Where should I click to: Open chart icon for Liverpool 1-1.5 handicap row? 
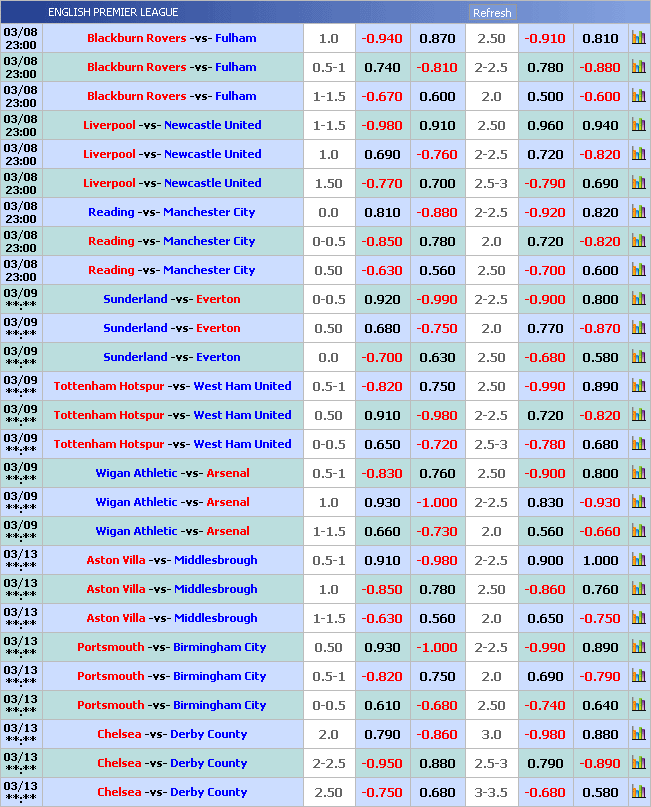pos(639,125)
